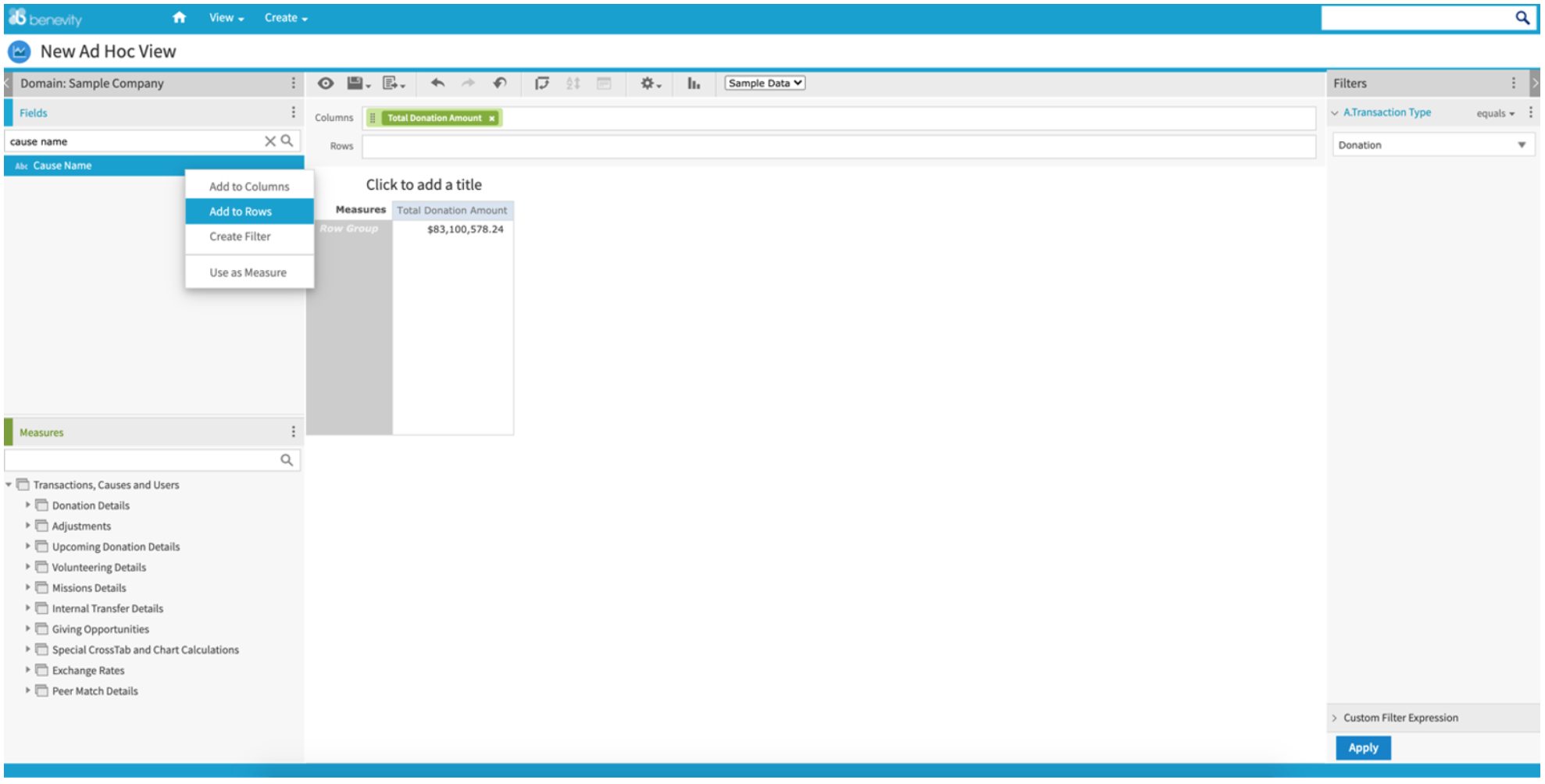Open the equals operator dropdown

[1495, 113]
